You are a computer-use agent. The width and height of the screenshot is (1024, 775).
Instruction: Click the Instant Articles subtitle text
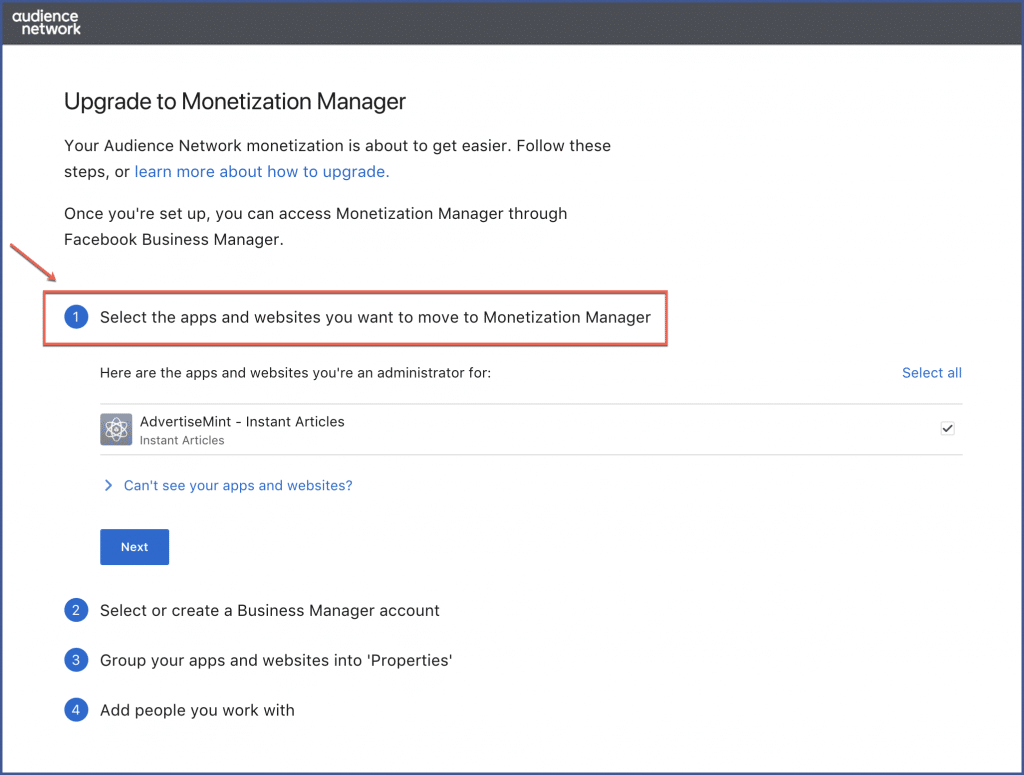(x=182, y=441)
